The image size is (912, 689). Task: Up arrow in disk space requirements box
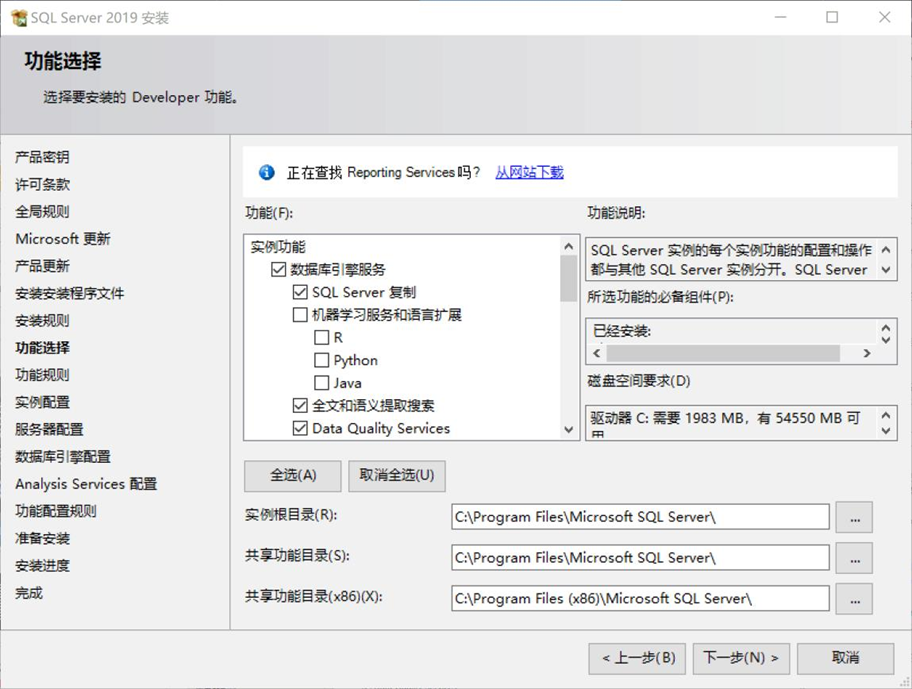[886, 415]
